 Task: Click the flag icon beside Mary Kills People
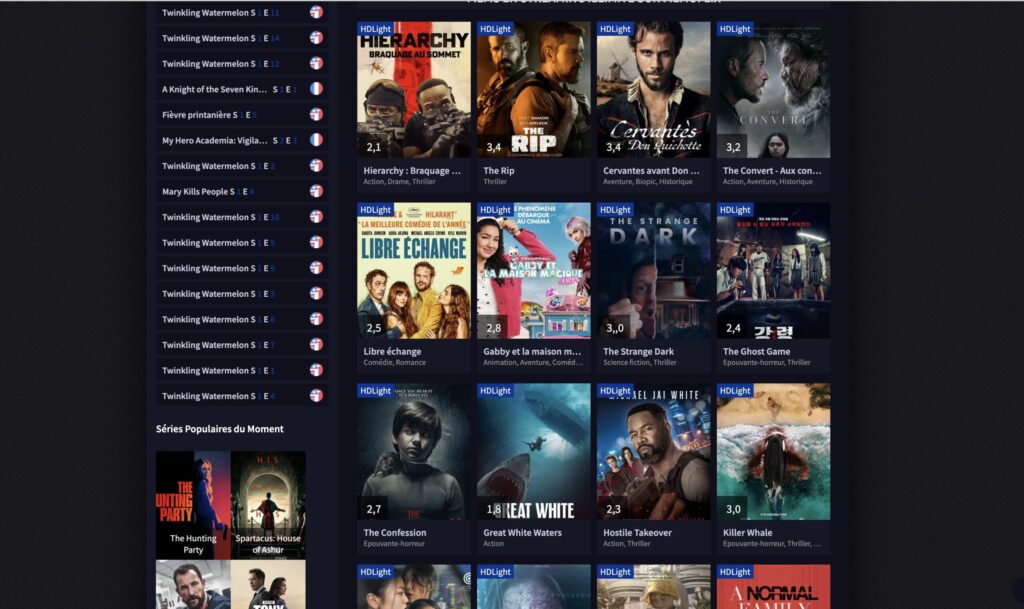[x=316, y=191]
